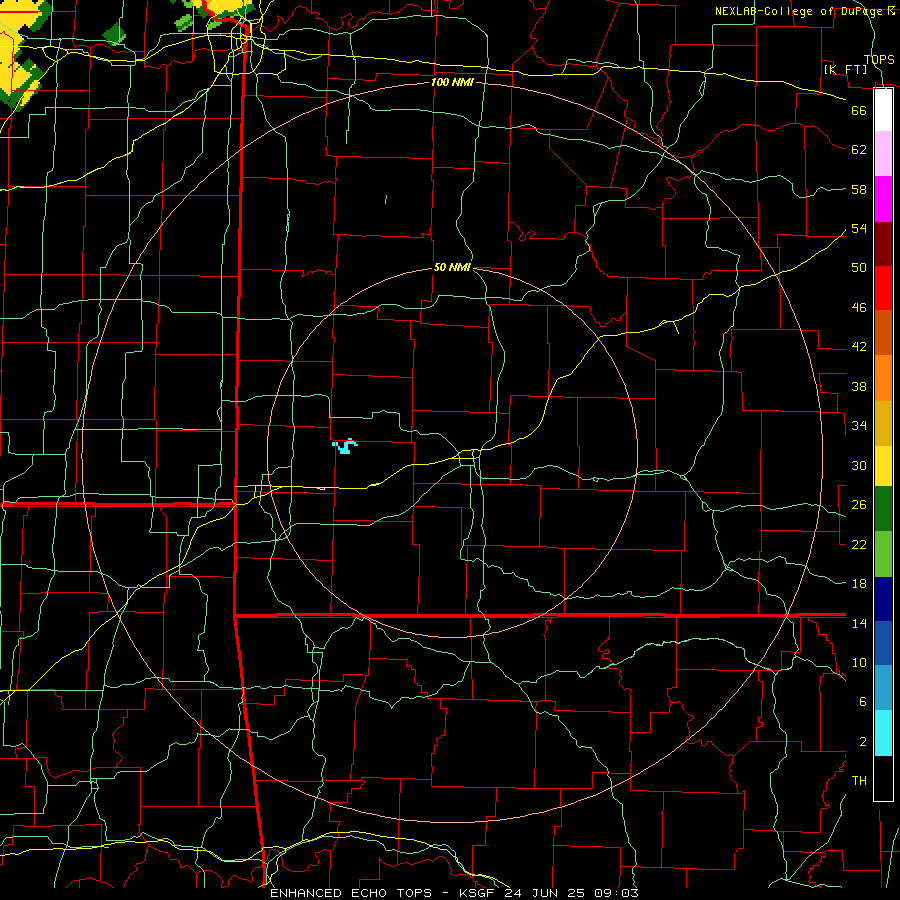
Task: Click the cyan legend swatch near 2
Action: [883, 733]
